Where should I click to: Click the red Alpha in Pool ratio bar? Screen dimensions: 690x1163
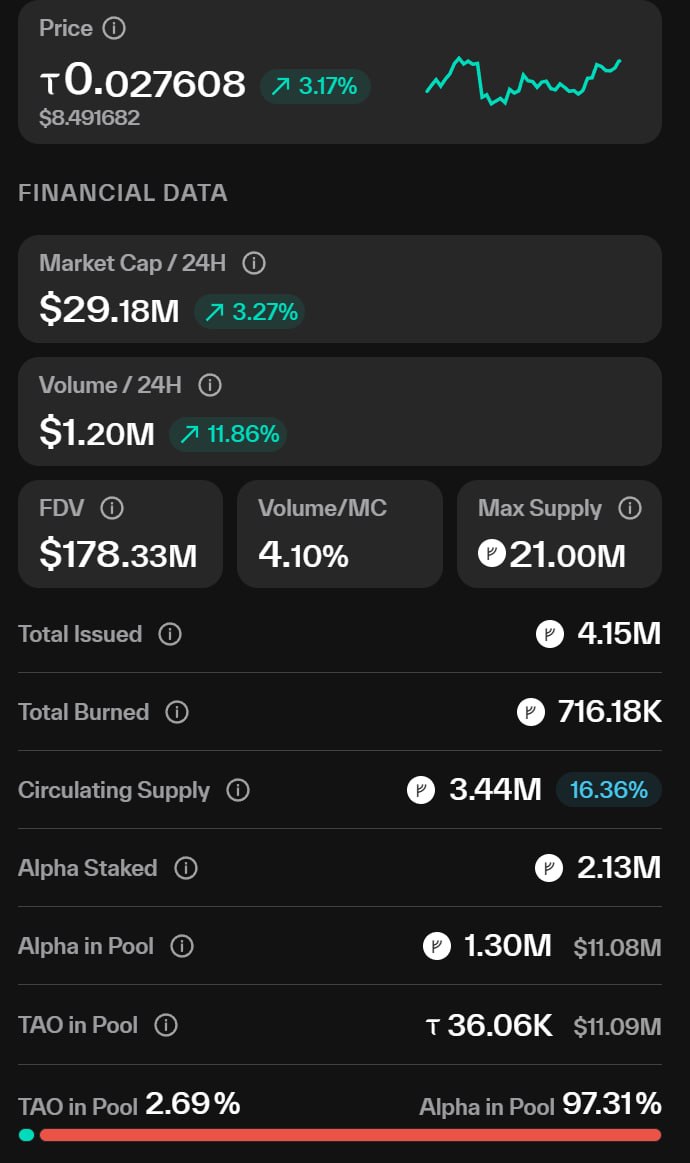pyautogui.click(x=350, y=1135)
